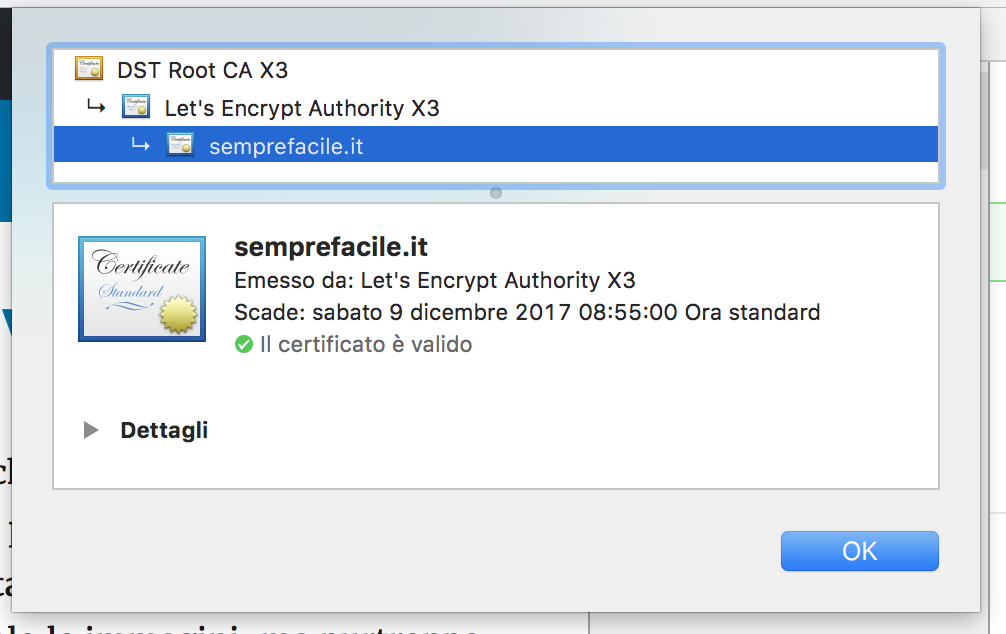Click the small semprefacile.it certificate icon in the chain
This screenshot has height=634, width=1006.
coord(180,145)
